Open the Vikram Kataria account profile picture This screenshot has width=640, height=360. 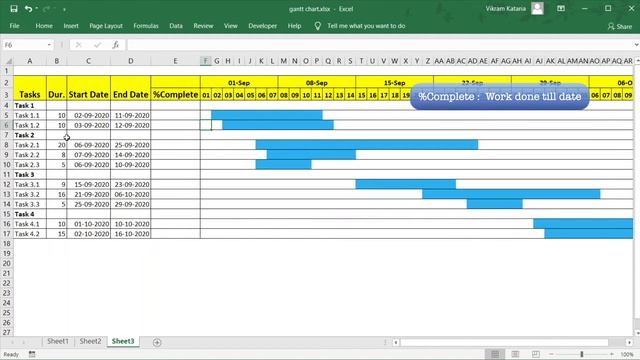click(x=537, y=9)
